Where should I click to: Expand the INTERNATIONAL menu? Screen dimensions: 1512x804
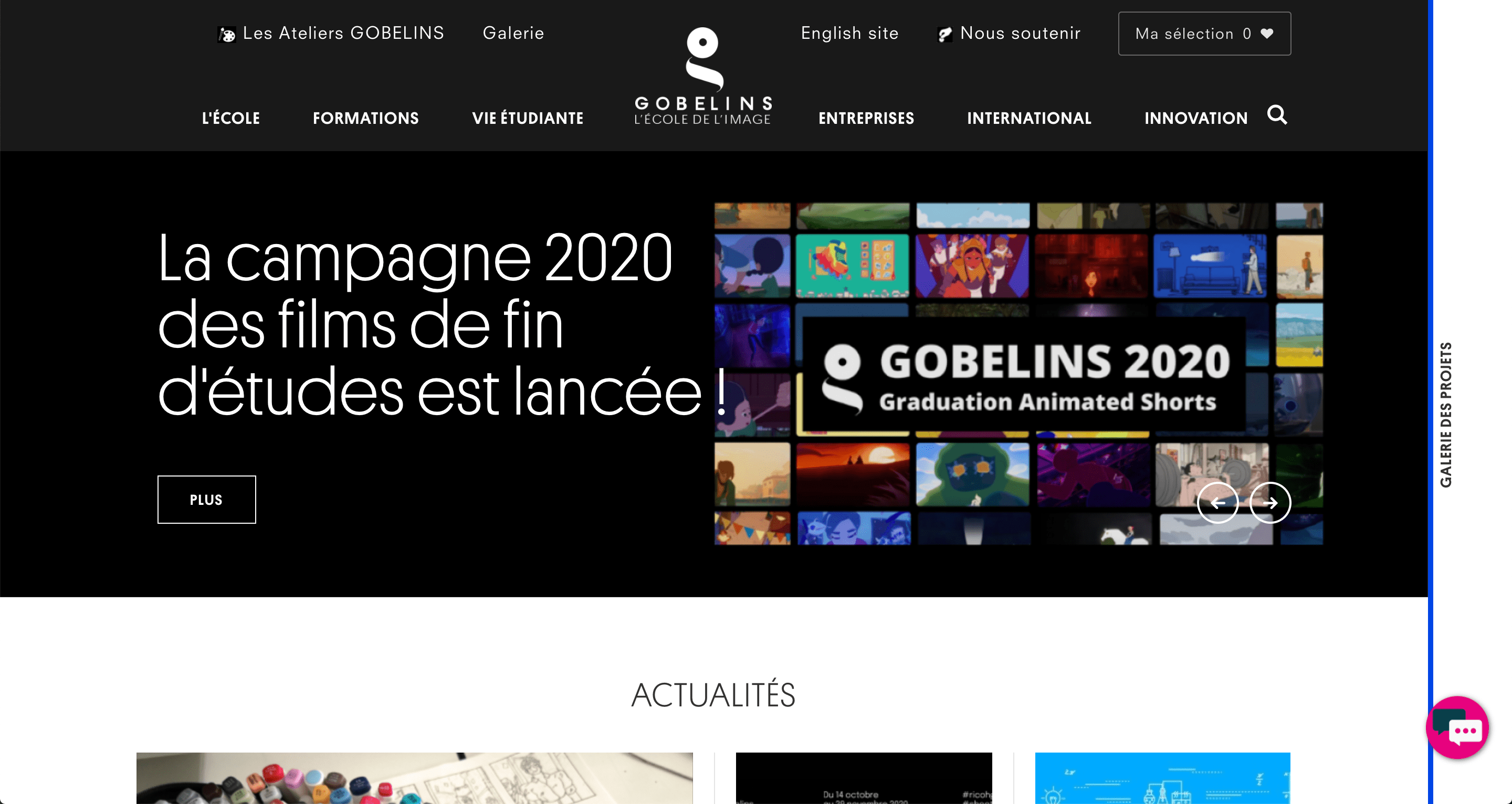pyautogui.click(x=1029, y=119)
